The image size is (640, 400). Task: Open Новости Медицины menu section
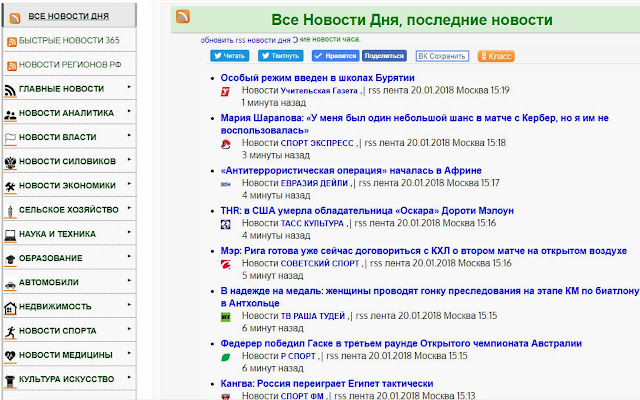69,355
